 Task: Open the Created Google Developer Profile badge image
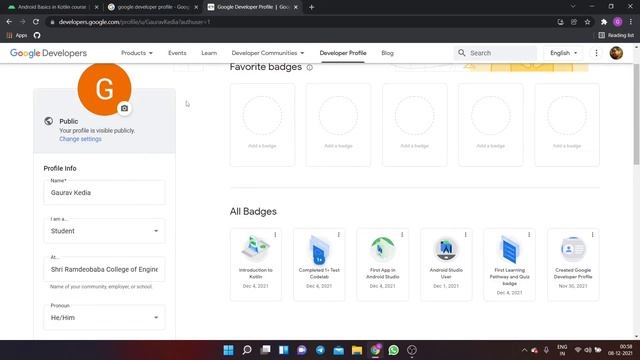(573, 249)
